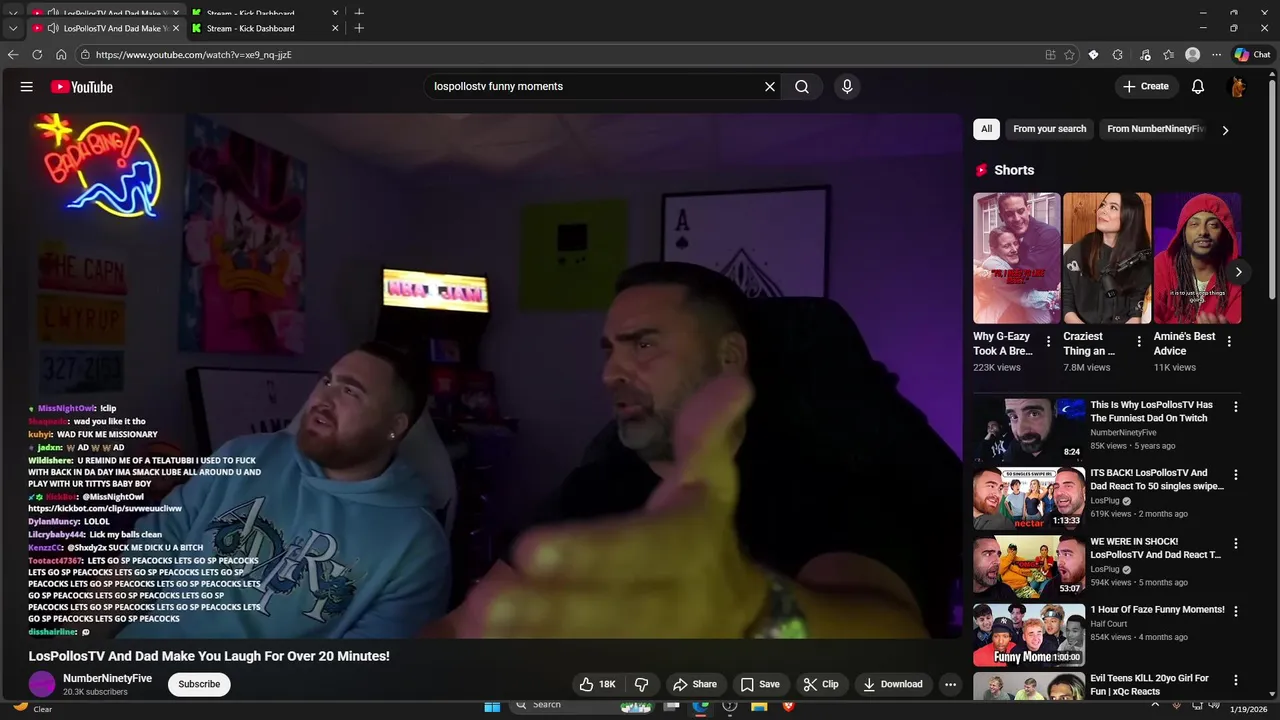Like the video (18K)
1280x720 pixels.
click(598, 684)
